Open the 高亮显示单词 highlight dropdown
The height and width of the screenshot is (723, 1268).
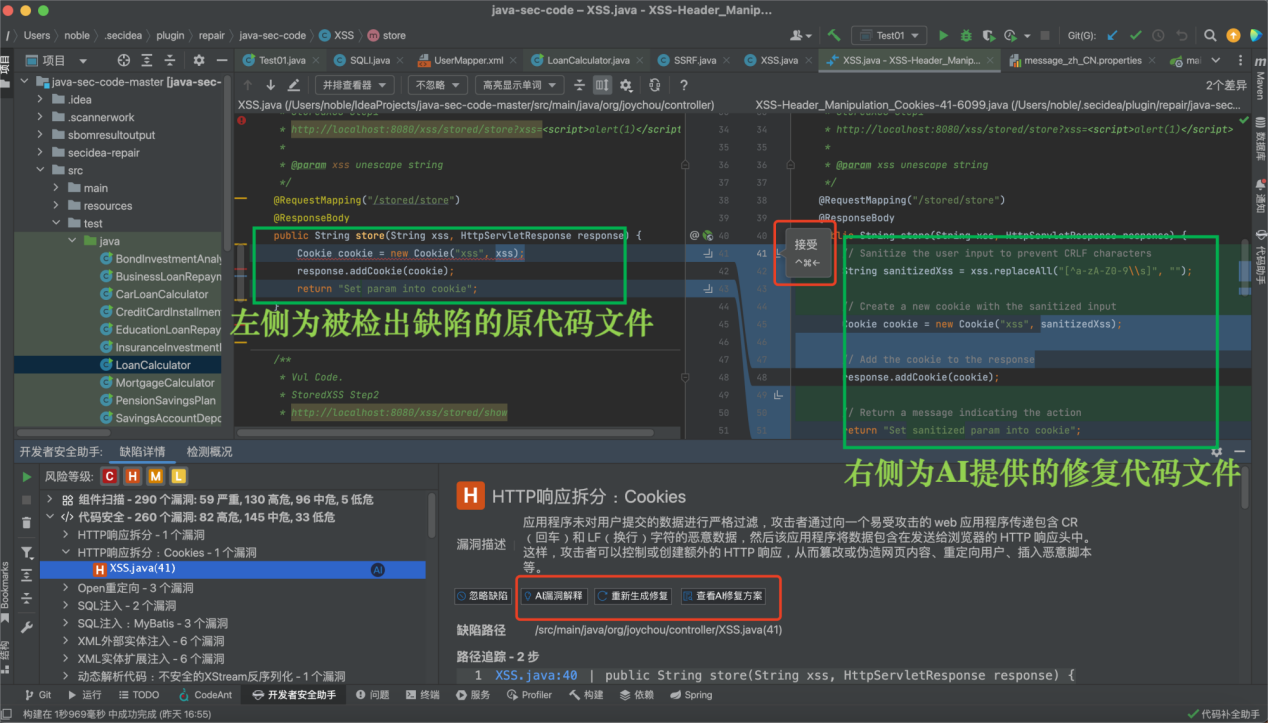pos(518,86)
